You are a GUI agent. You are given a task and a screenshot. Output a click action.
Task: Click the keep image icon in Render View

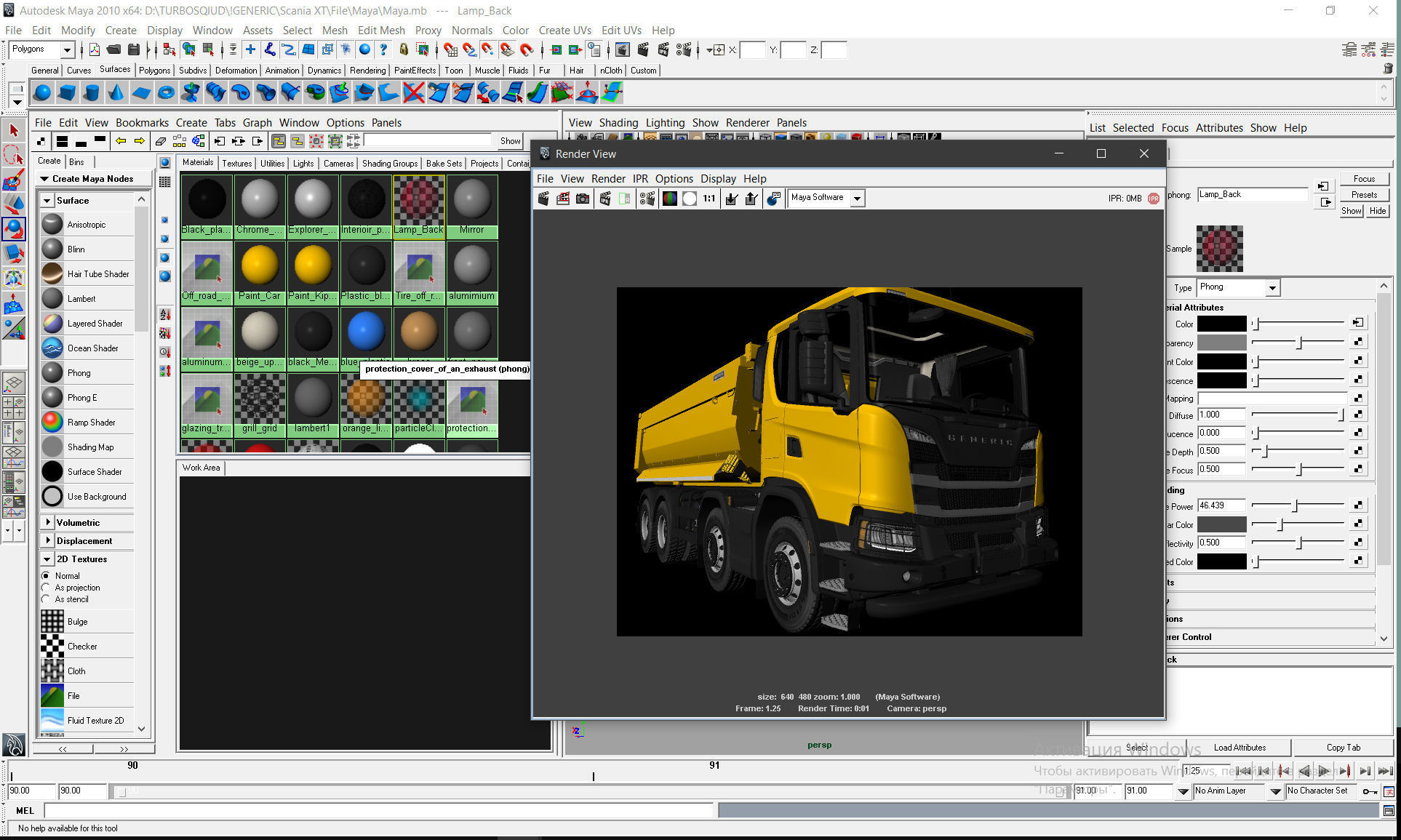[x=732, y=198]
